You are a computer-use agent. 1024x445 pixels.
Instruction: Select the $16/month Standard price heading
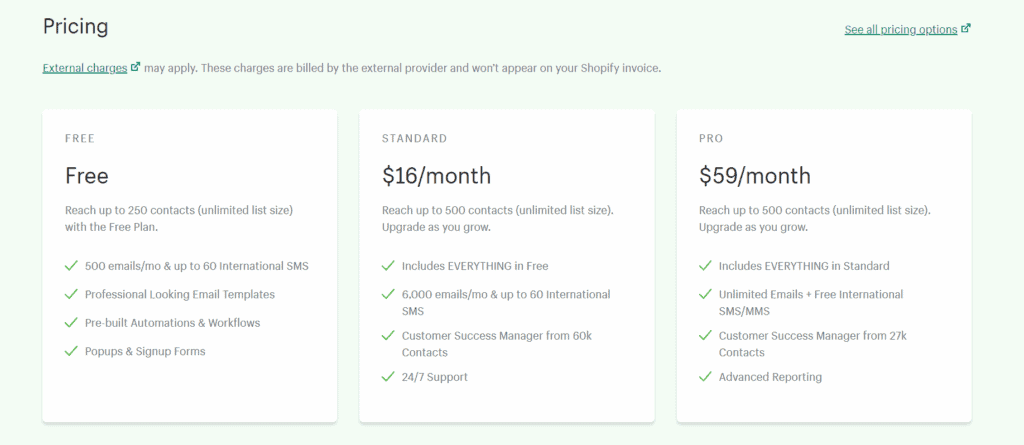pos(436,176)
